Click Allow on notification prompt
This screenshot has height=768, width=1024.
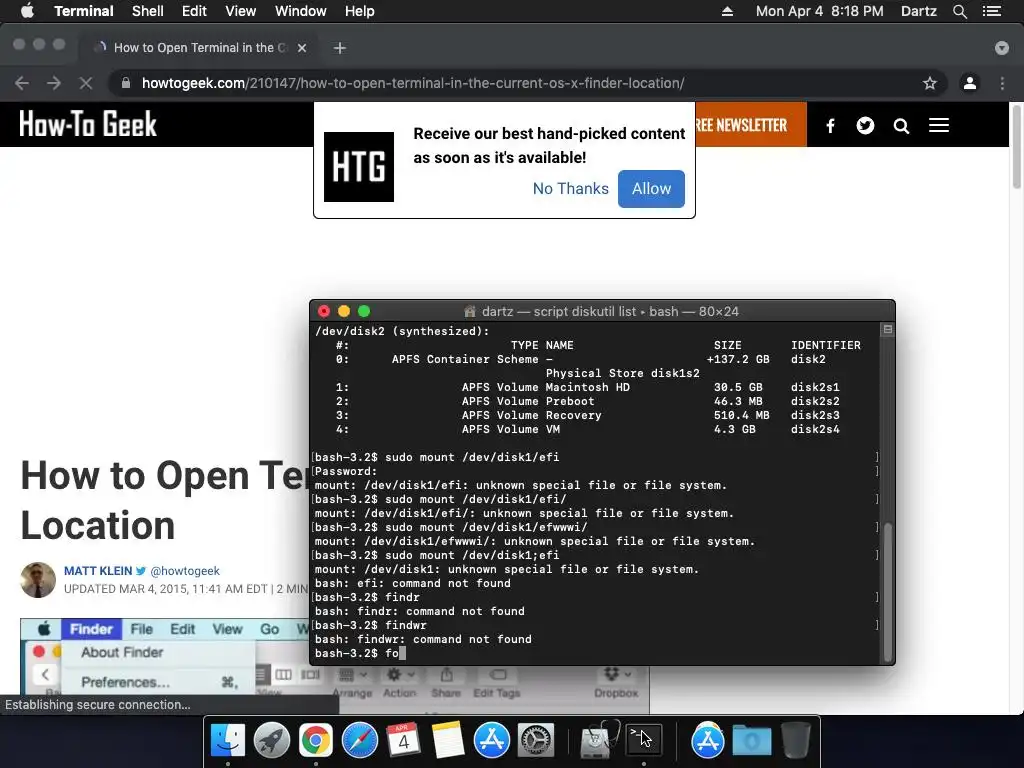coord(651,189)
